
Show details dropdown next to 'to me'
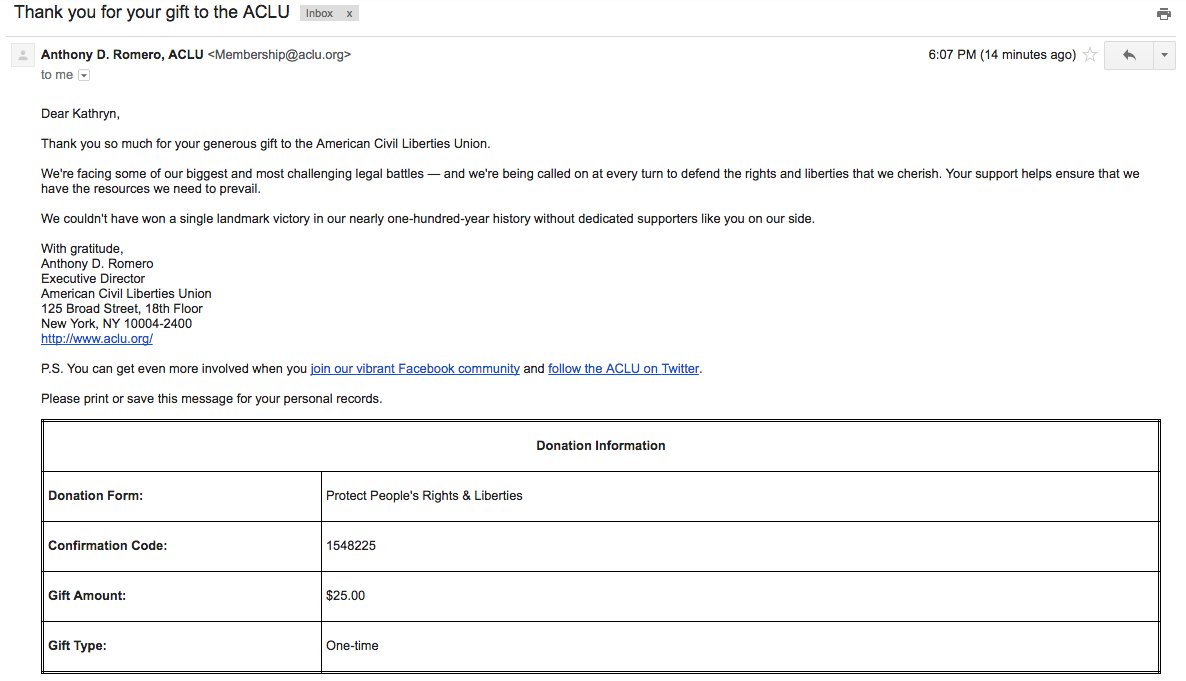tap(84, 75)
